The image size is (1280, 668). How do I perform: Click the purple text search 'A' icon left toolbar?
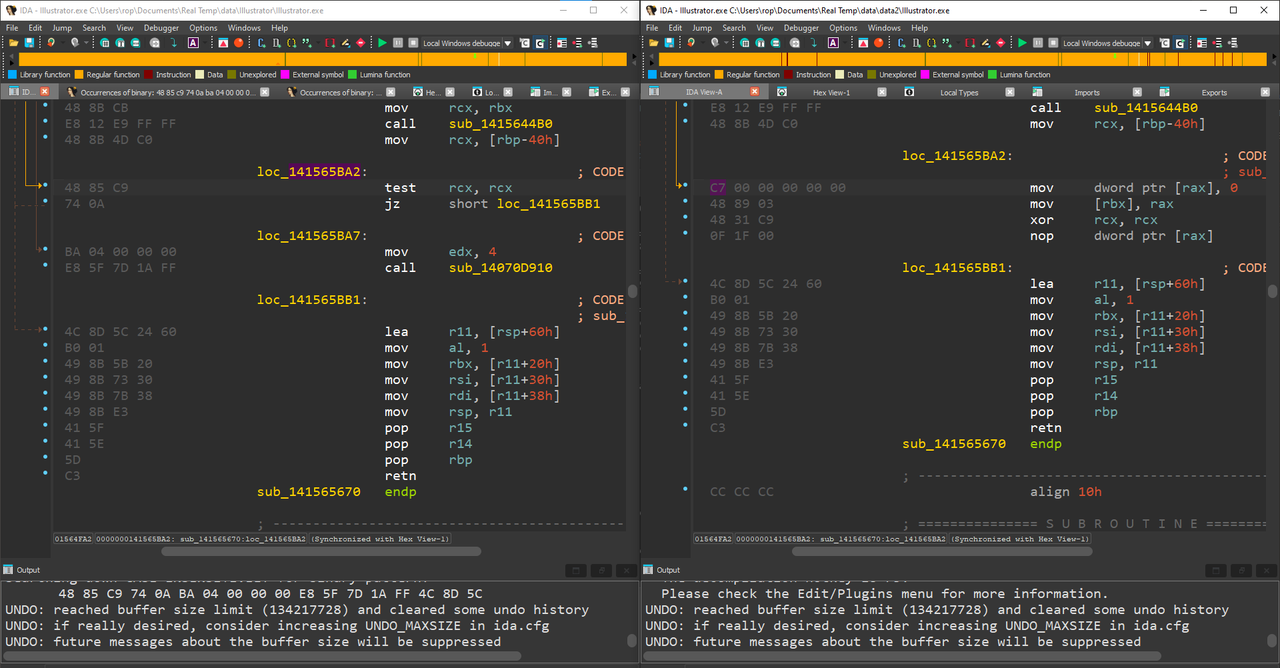[193, 43]
